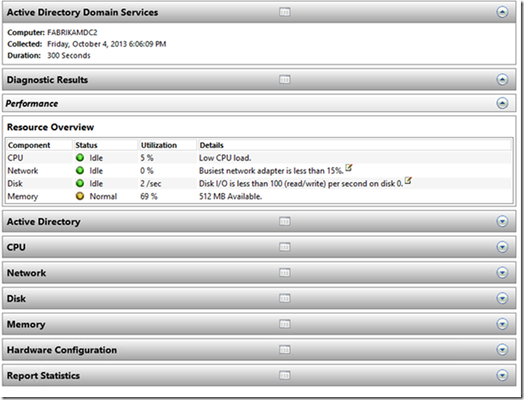Viewport: 524px width, 400px height.
Task: Expand the Hardware Configuration section
Action: [502, 350]
